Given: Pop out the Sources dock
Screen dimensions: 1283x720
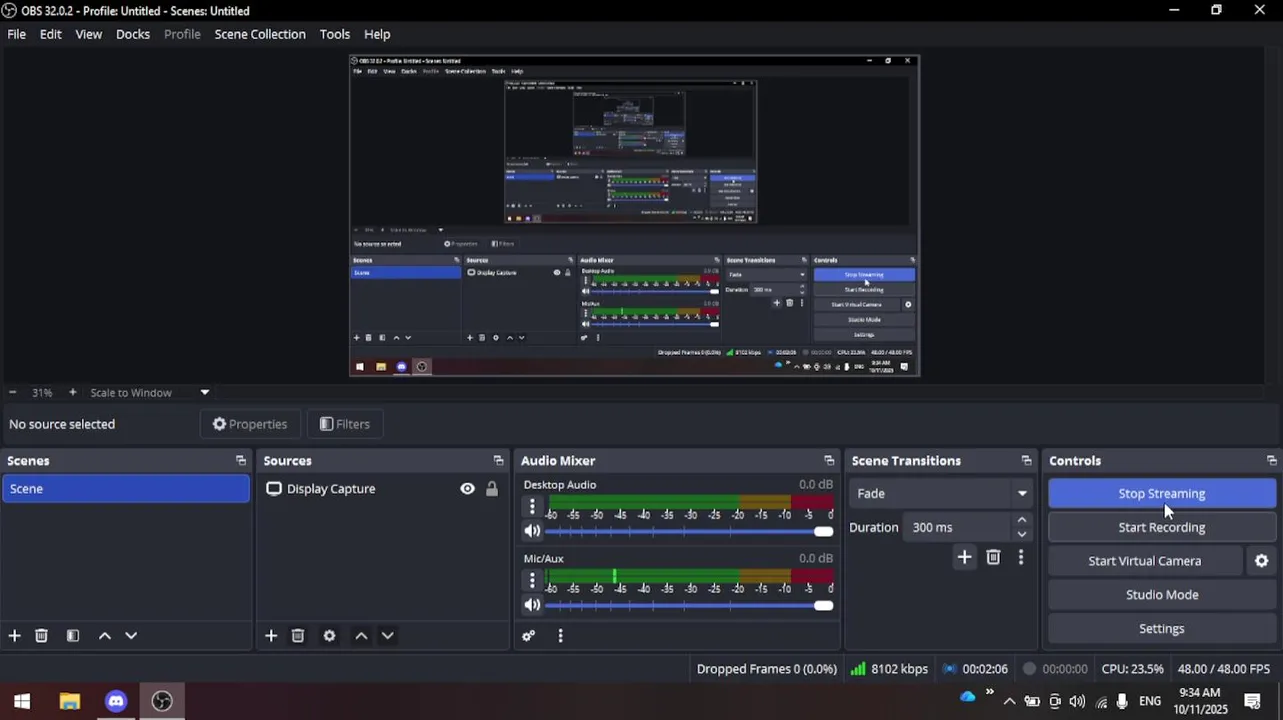Looking at the screenshot, I should 498,461.
